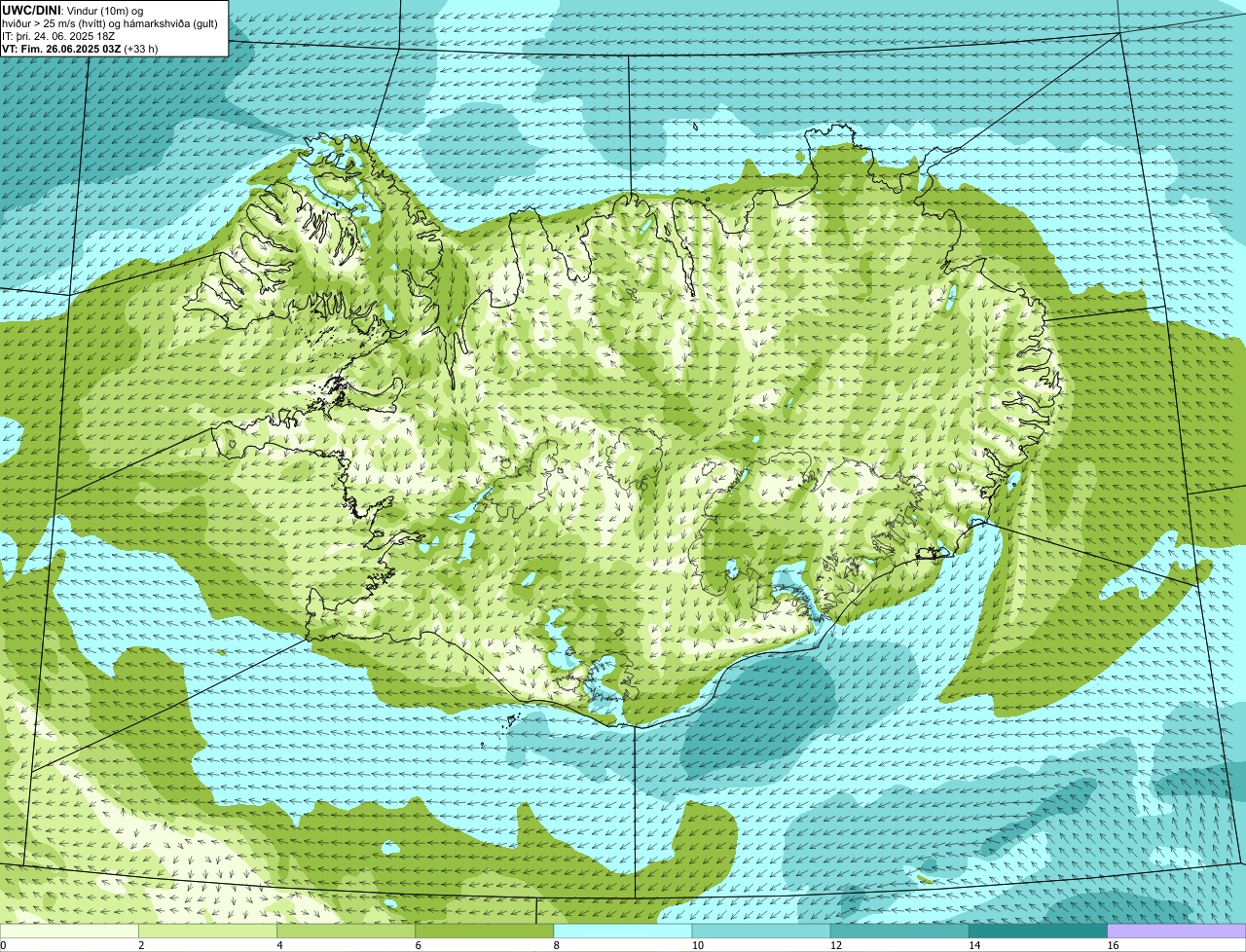Select the 8–10 m/s light cyan legend swatch
1246x952 pixels.
pos(623,932)
